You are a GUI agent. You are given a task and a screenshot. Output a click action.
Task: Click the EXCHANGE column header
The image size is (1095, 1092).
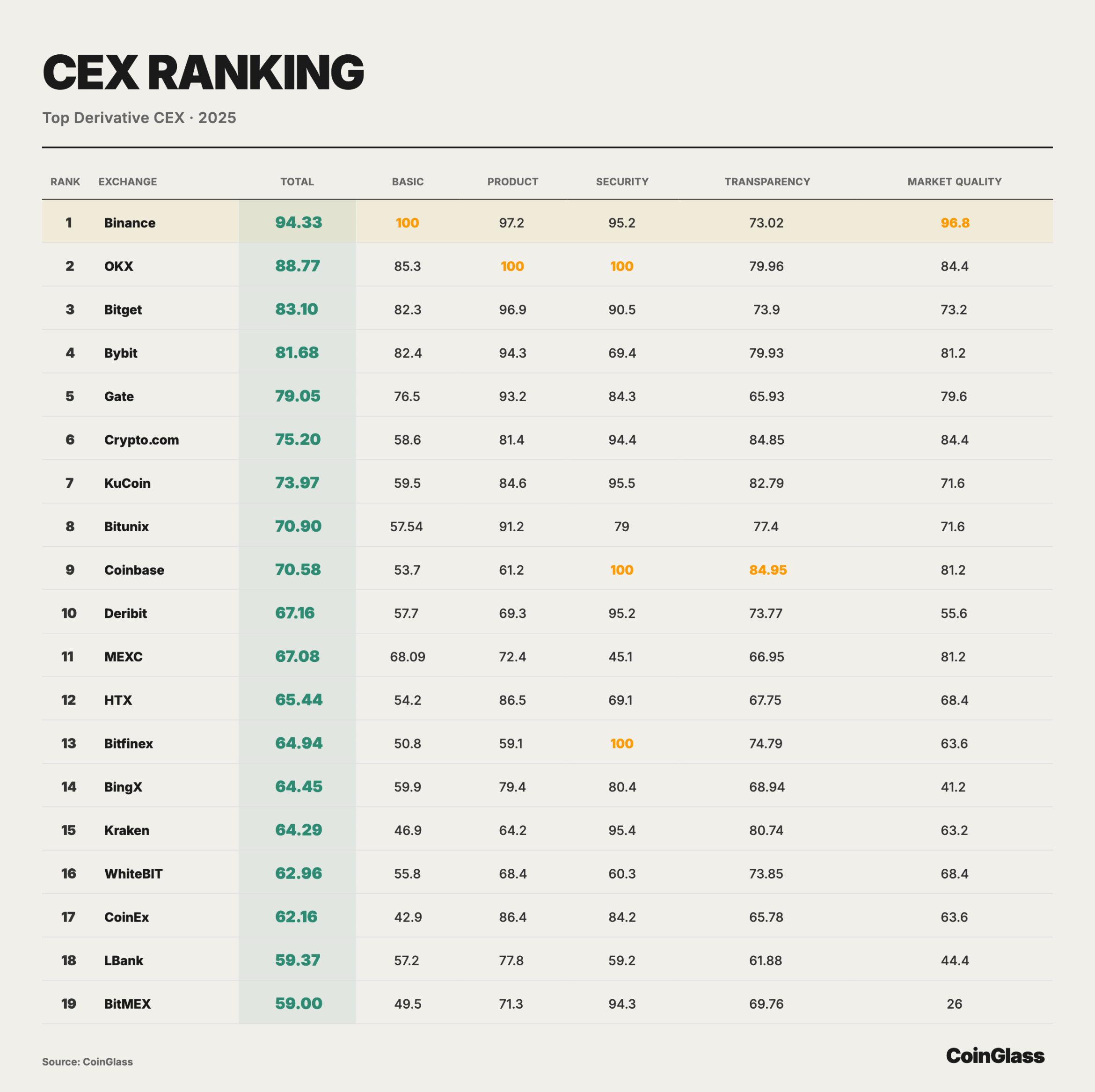[x=128, y=182]
